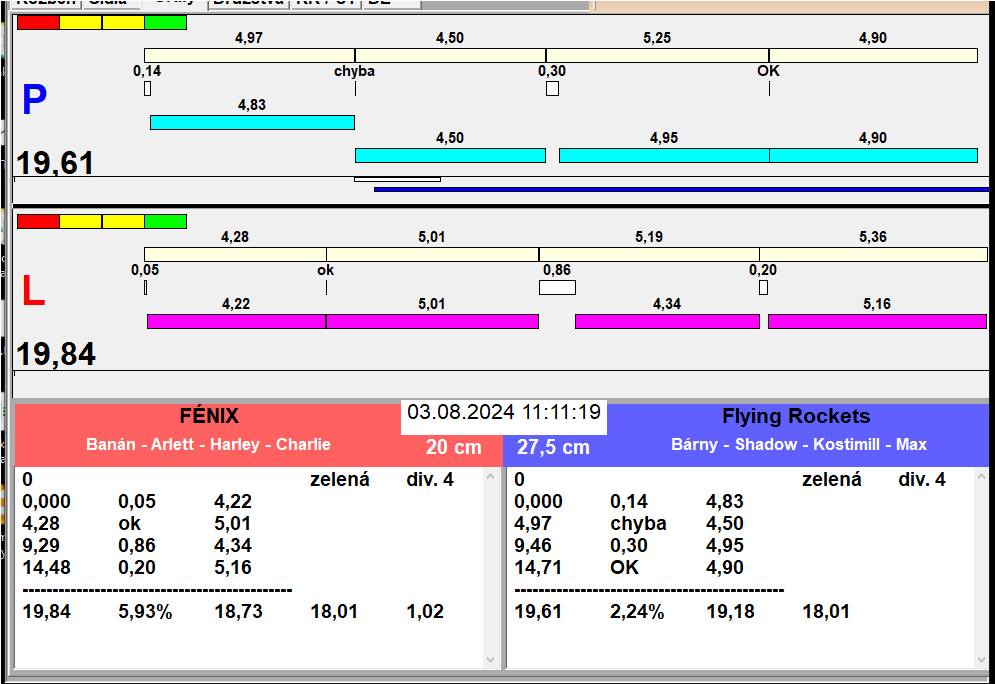Select the 27,5 cm jump height label
This screenshot has width=995, height=684.
point(553,447)
